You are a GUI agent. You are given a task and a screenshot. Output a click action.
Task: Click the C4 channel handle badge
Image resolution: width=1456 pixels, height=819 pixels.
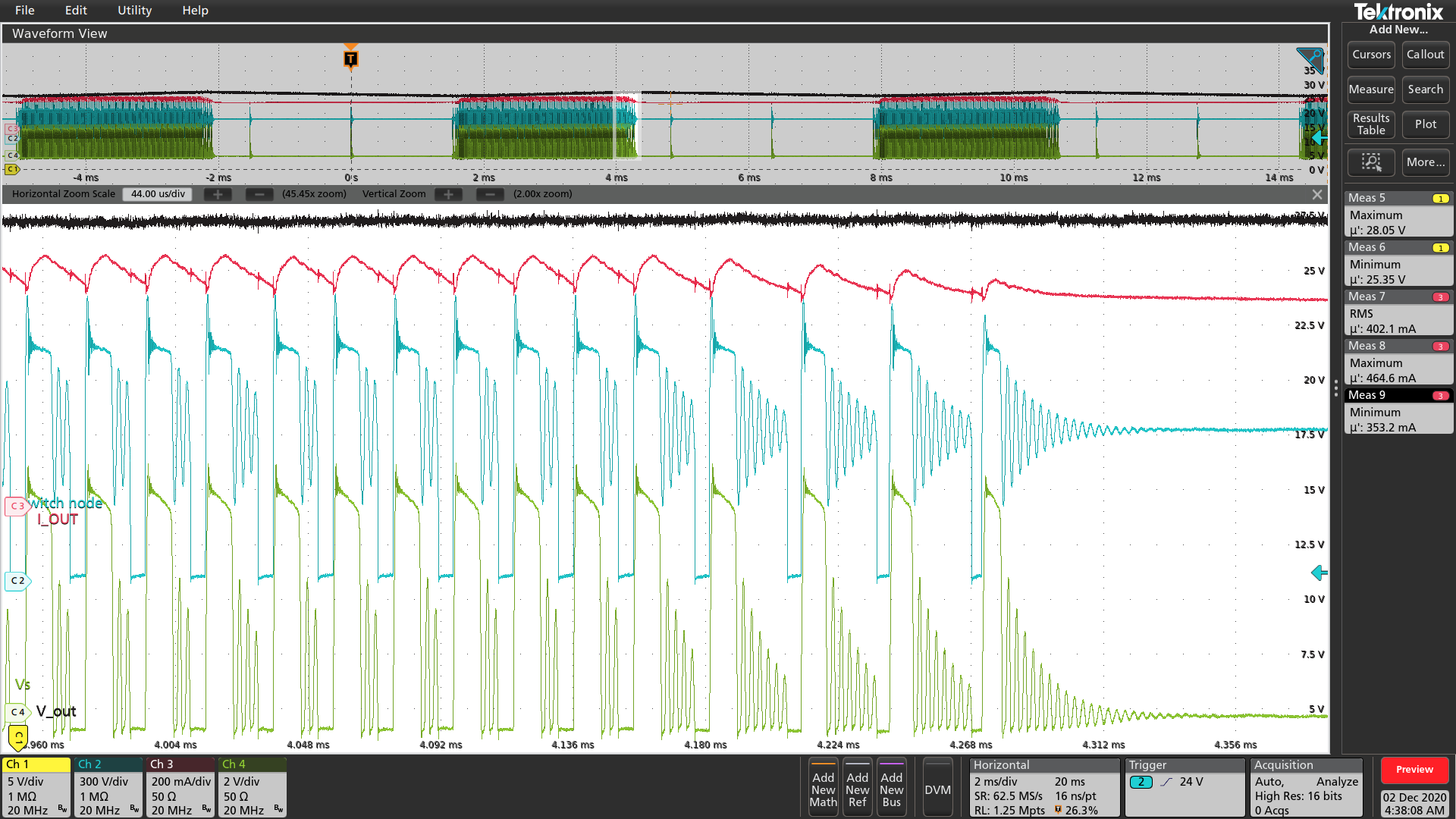point(17,712)
